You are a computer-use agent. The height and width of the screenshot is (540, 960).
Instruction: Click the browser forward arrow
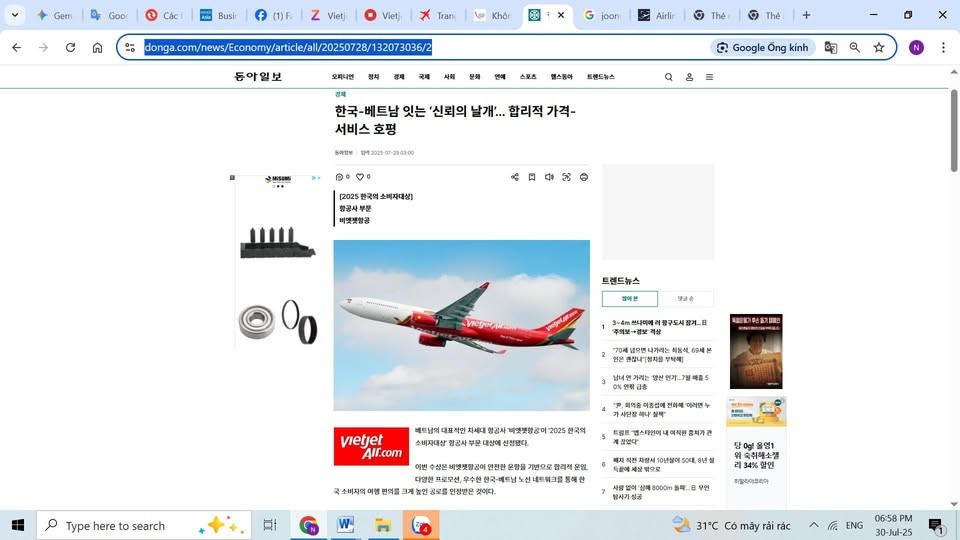[43, 47]
